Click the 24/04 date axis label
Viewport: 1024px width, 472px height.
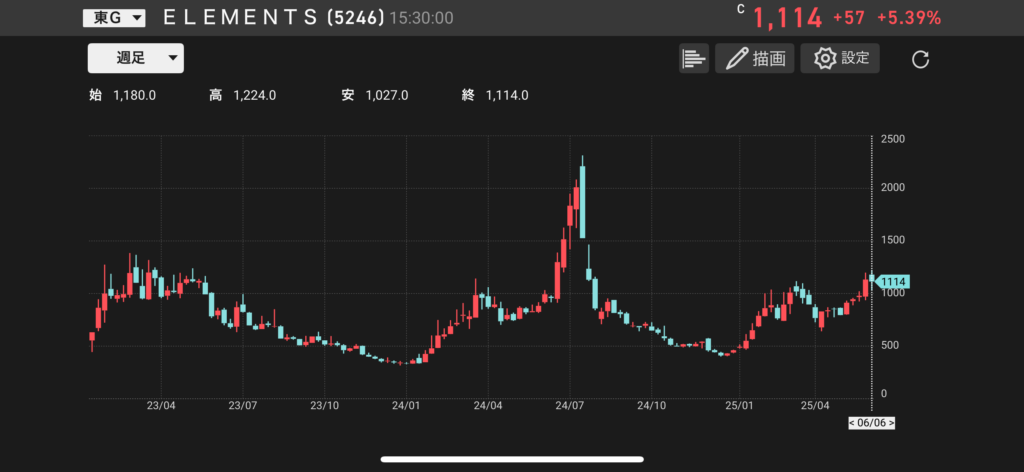pos(488,405)
